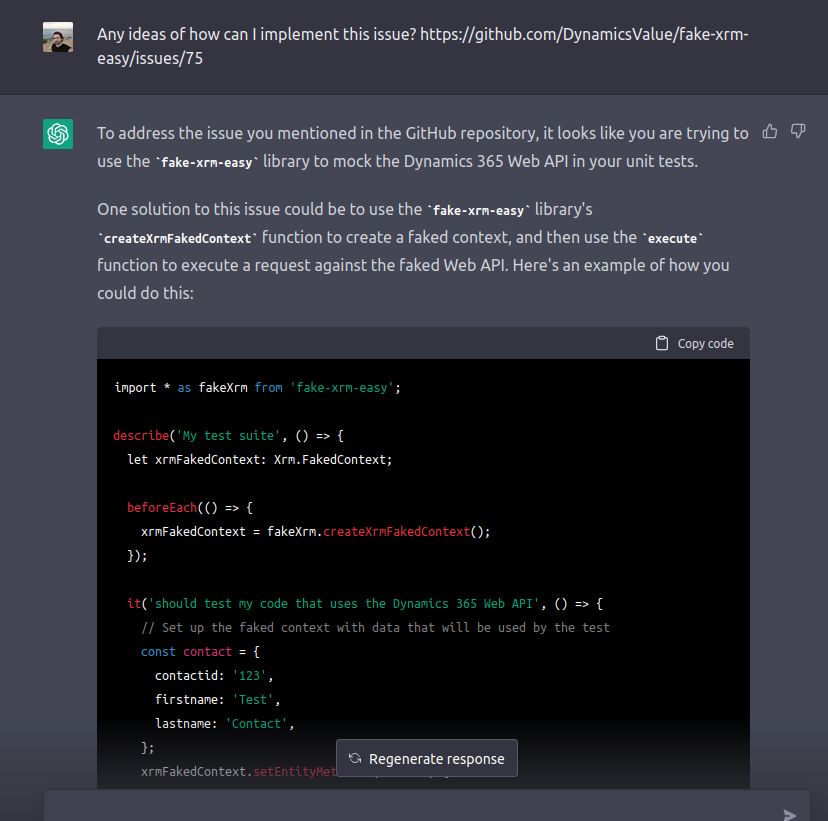Click the clipboard icon beside Copy code
This screenshot has height=821, width=828.
click(662, 343)
